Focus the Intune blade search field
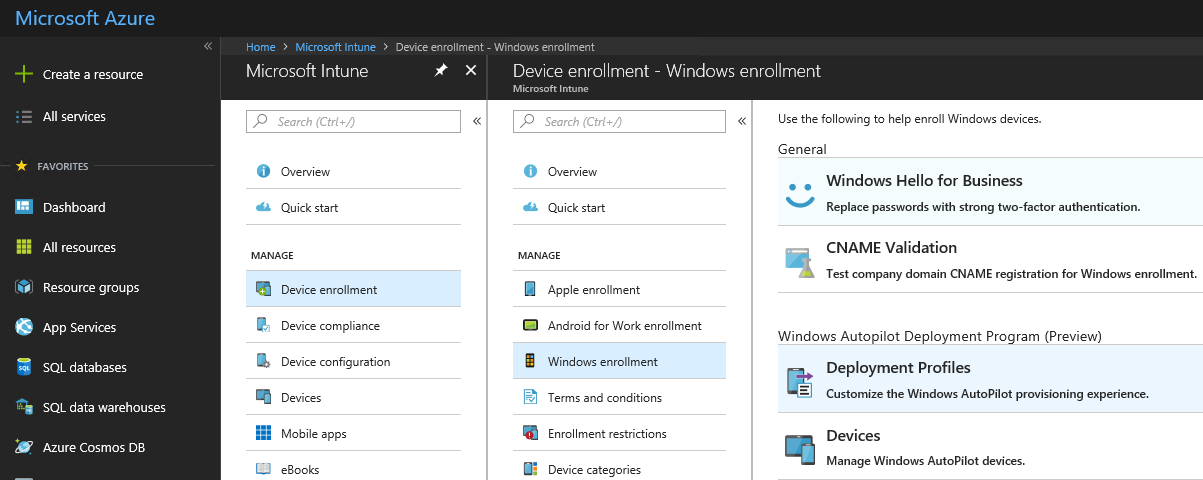This screenshot has width=1203, height=480. click(x=353, y=121)
